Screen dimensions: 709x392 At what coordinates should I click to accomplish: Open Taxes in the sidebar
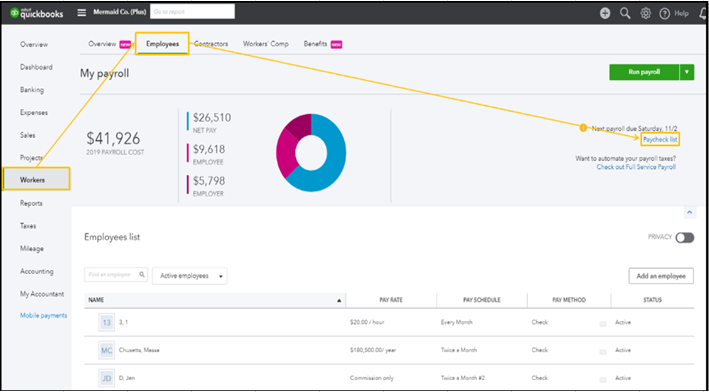(28, 226)
